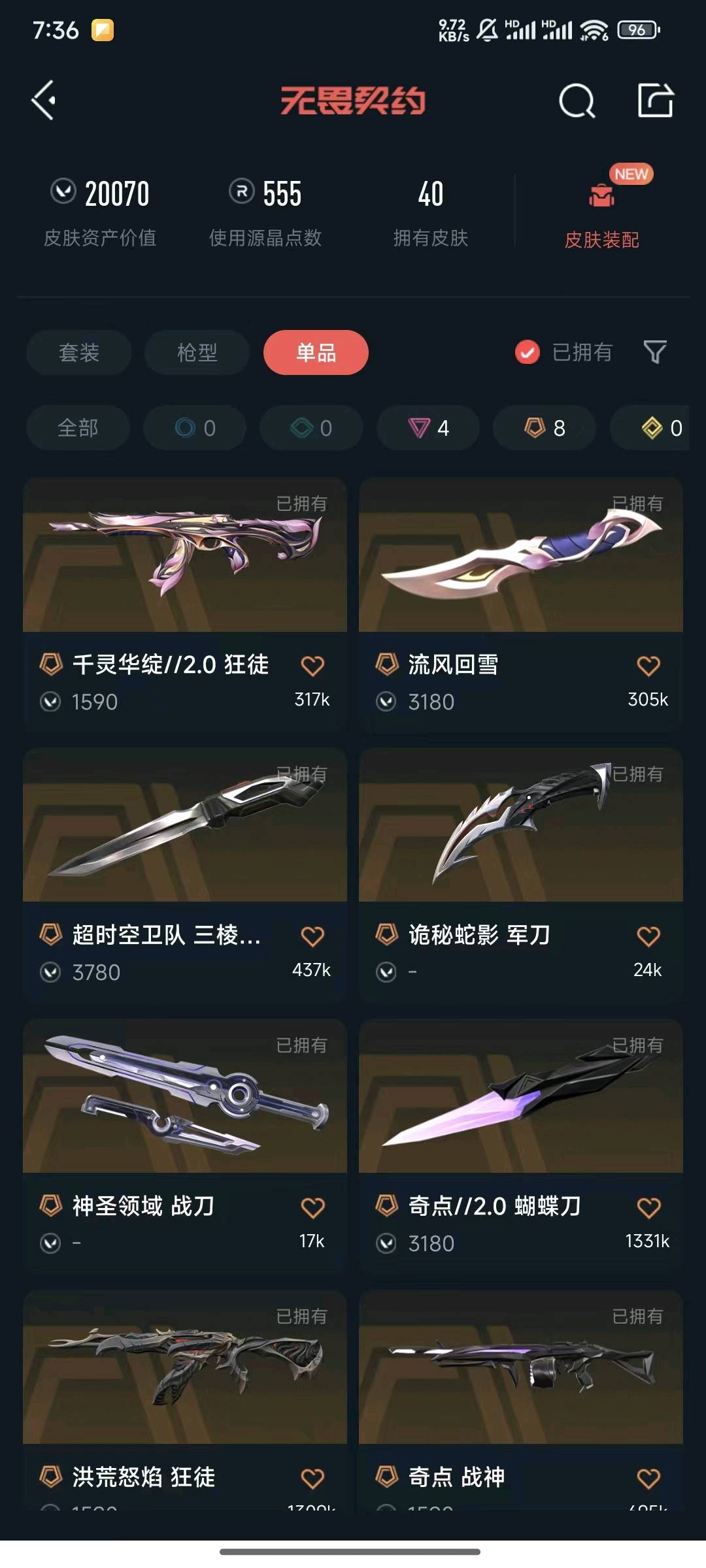Select the 单品 tab button
This screenshot has height=1568, width=706.
[316, 353]
